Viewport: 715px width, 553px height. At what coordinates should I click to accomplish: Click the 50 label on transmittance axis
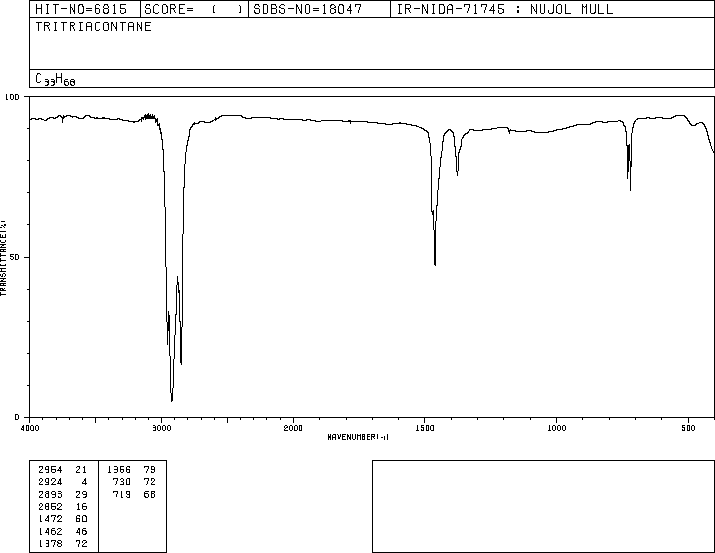coord(15,257)
